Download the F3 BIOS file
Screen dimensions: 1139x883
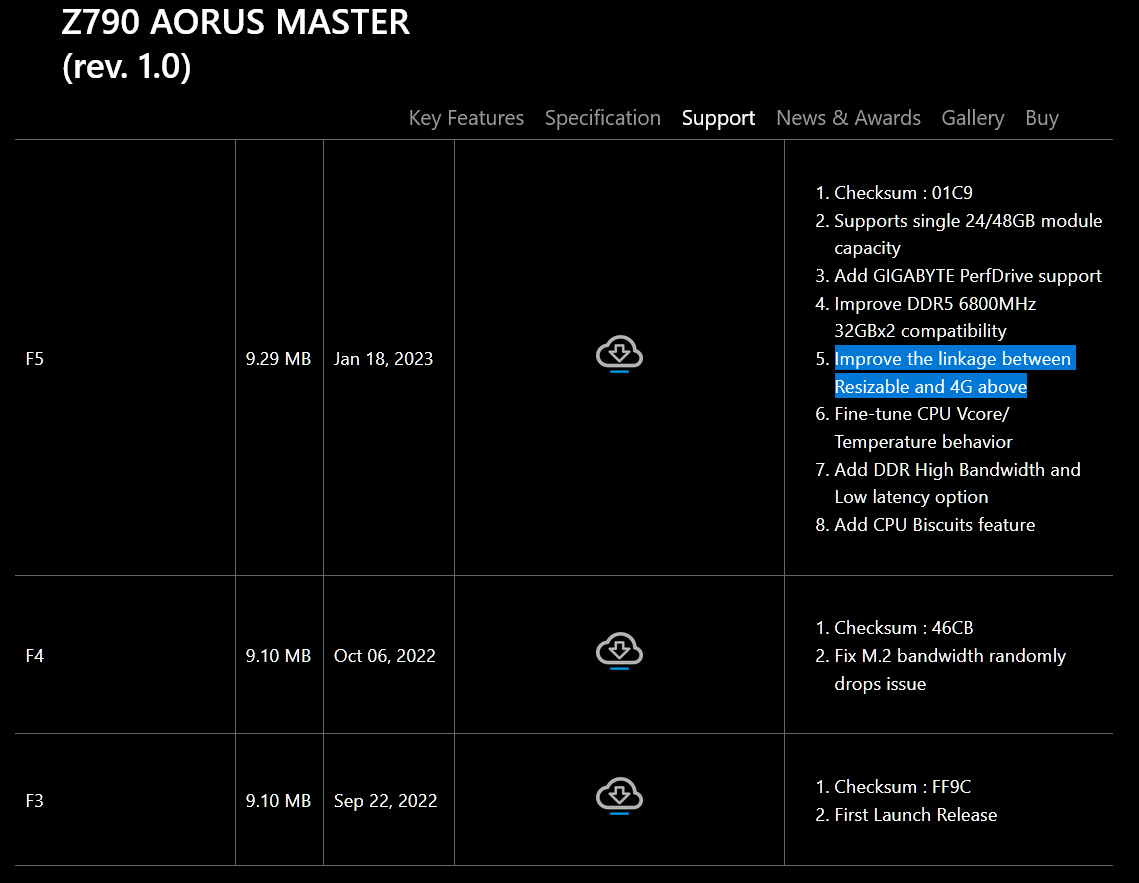[x=619, y=796]
